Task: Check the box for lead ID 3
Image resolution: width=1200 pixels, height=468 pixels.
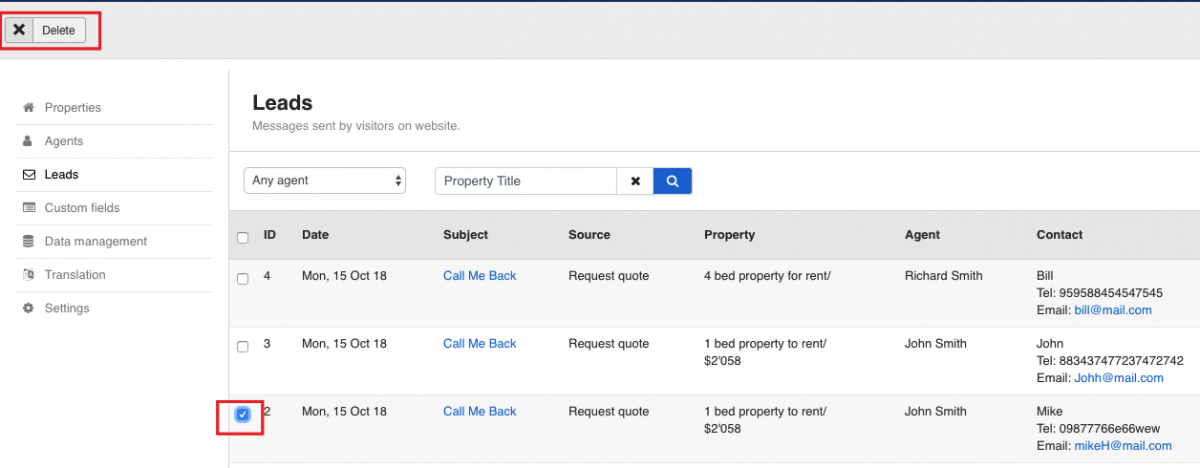Action: [x=242, y=347]
